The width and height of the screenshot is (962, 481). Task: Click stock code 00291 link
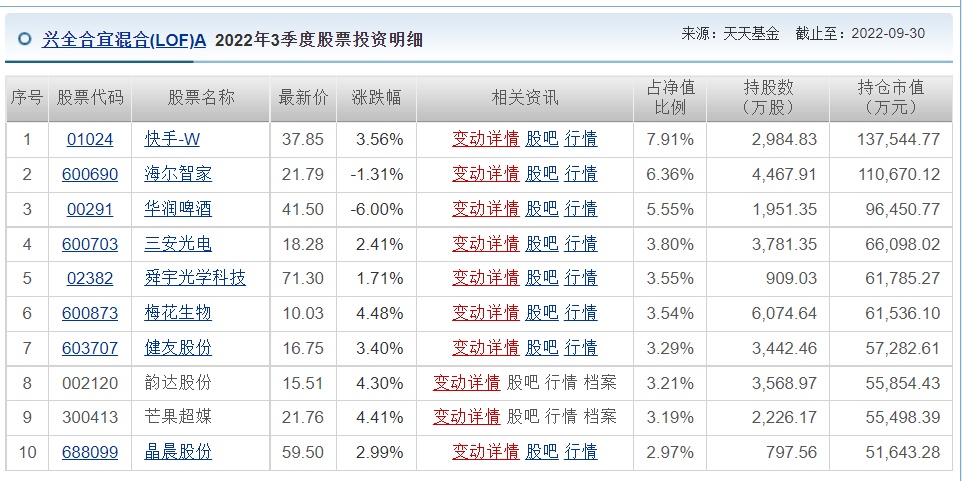(90, 209)
